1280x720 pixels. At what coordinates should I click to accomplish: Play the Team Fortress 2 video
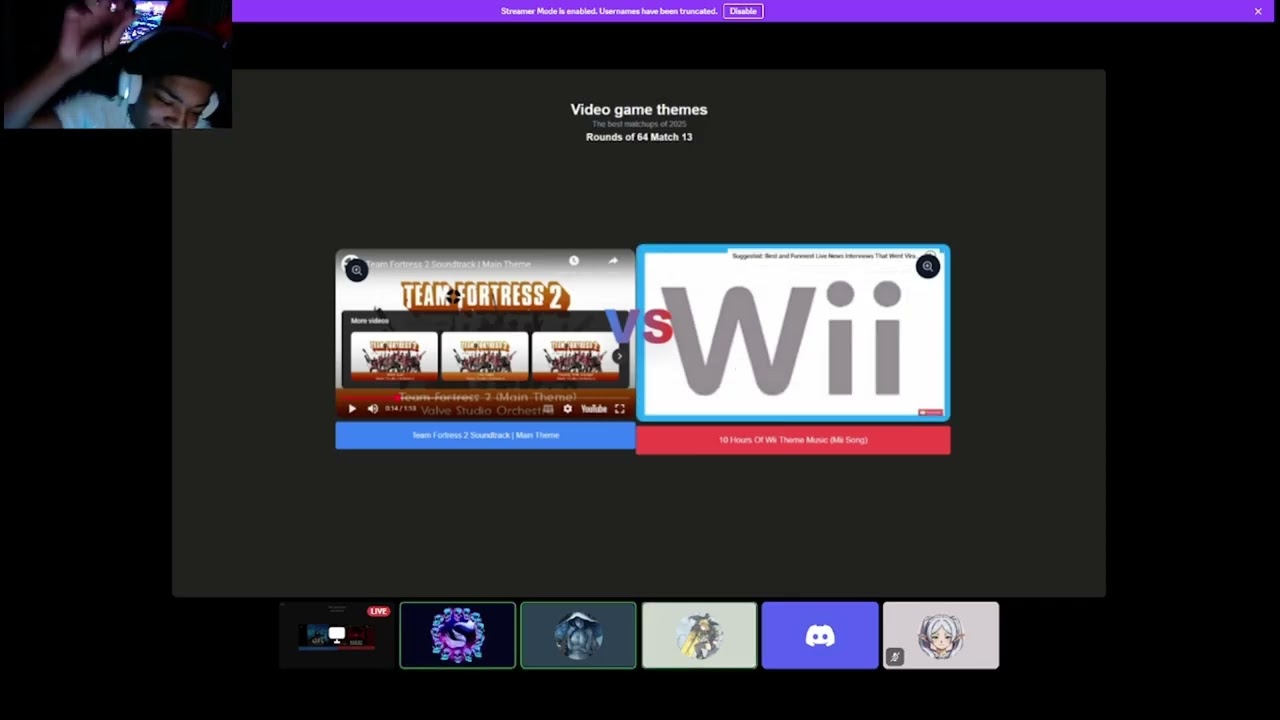coord(352,409)
